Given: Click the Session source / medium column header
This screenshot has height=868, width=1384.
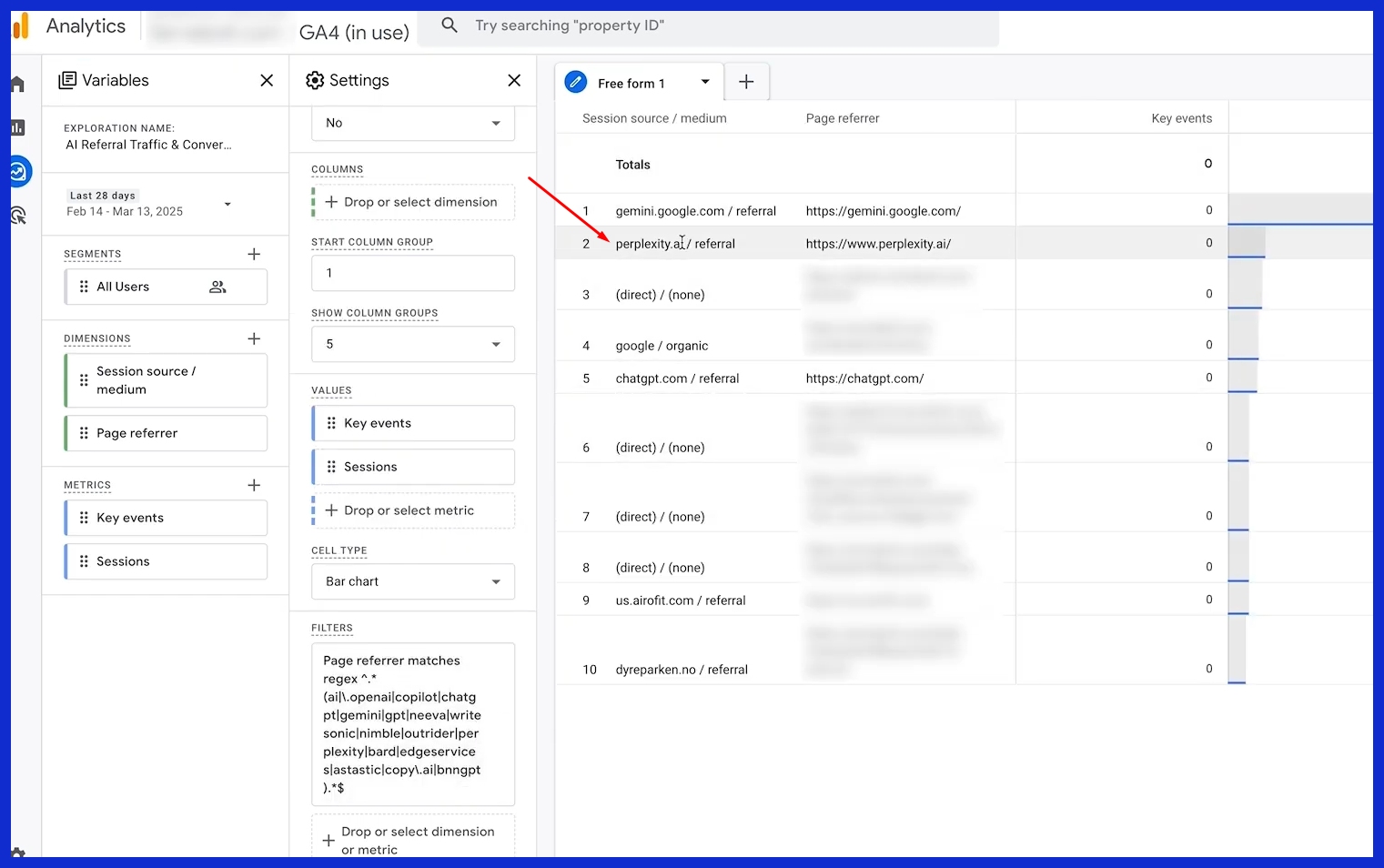Looking at the screenshot, I should click(x=654, y=118).
